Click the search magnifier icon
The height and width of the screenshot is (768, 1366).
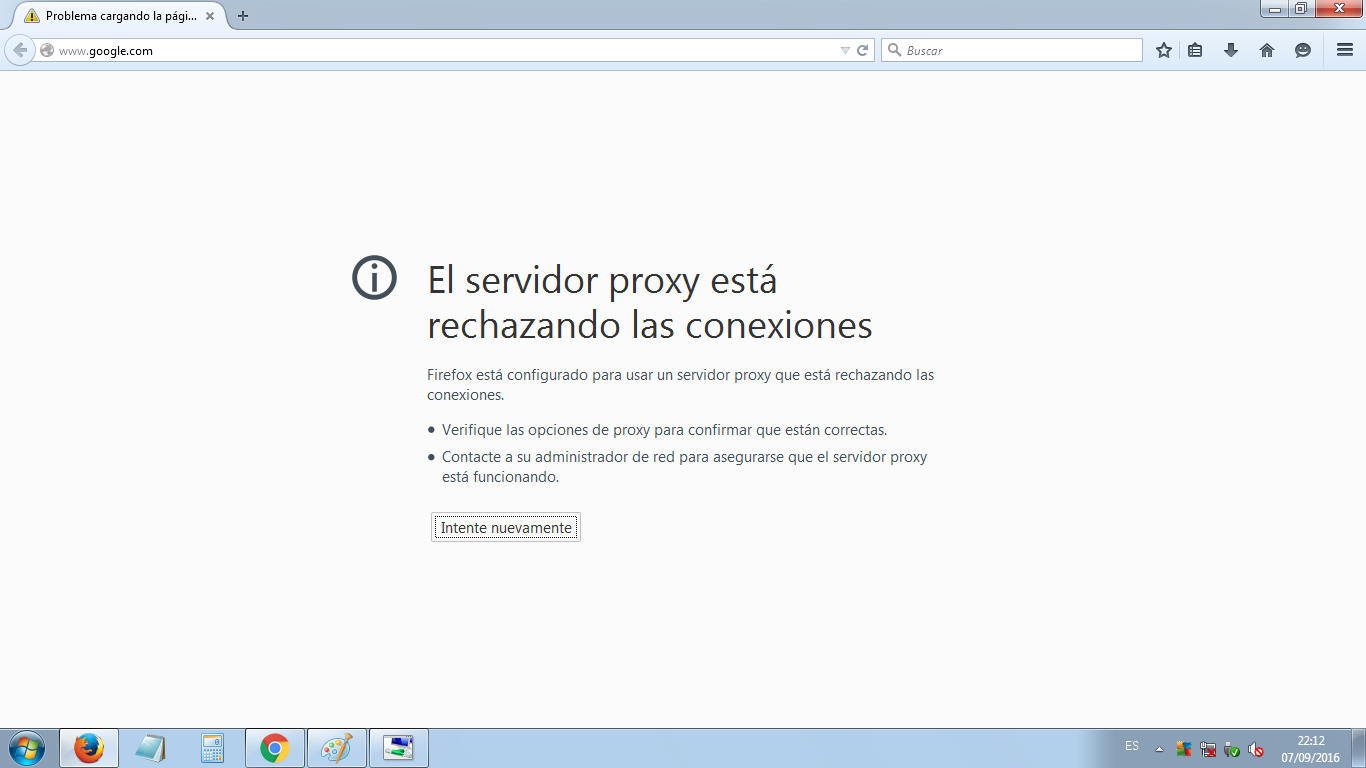click(x=894, y=50)
